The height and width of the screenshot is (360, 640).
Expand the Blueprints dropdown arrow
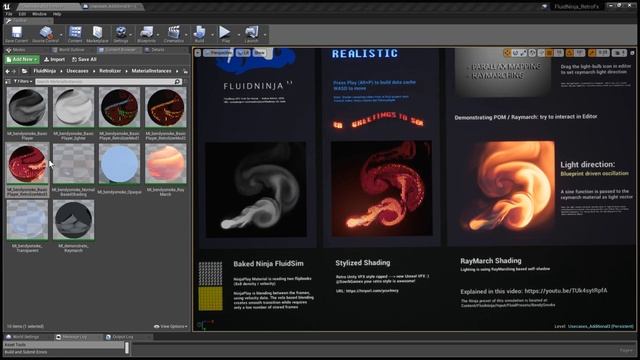click(x=158, y=35)
